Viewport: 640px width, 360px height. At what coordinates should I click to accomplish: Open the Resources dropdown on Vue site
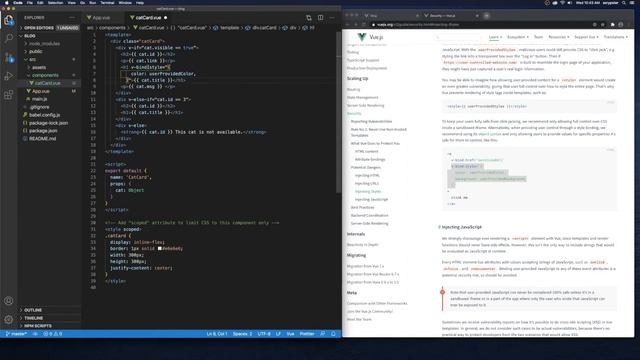tap(558, 37)
